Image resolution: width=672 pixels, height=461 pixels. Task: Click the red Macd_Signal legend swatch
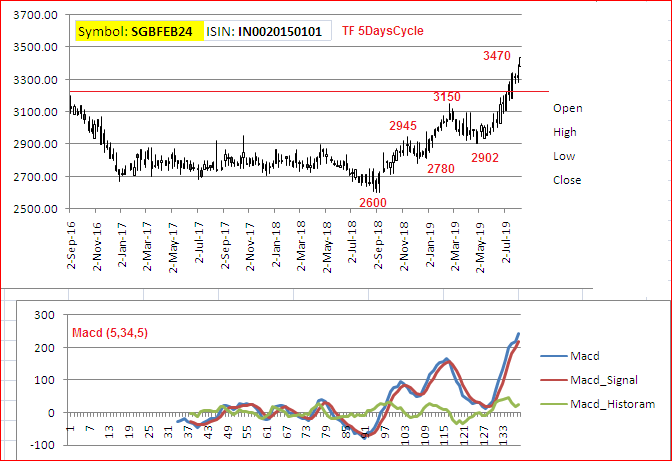(554, 380)
